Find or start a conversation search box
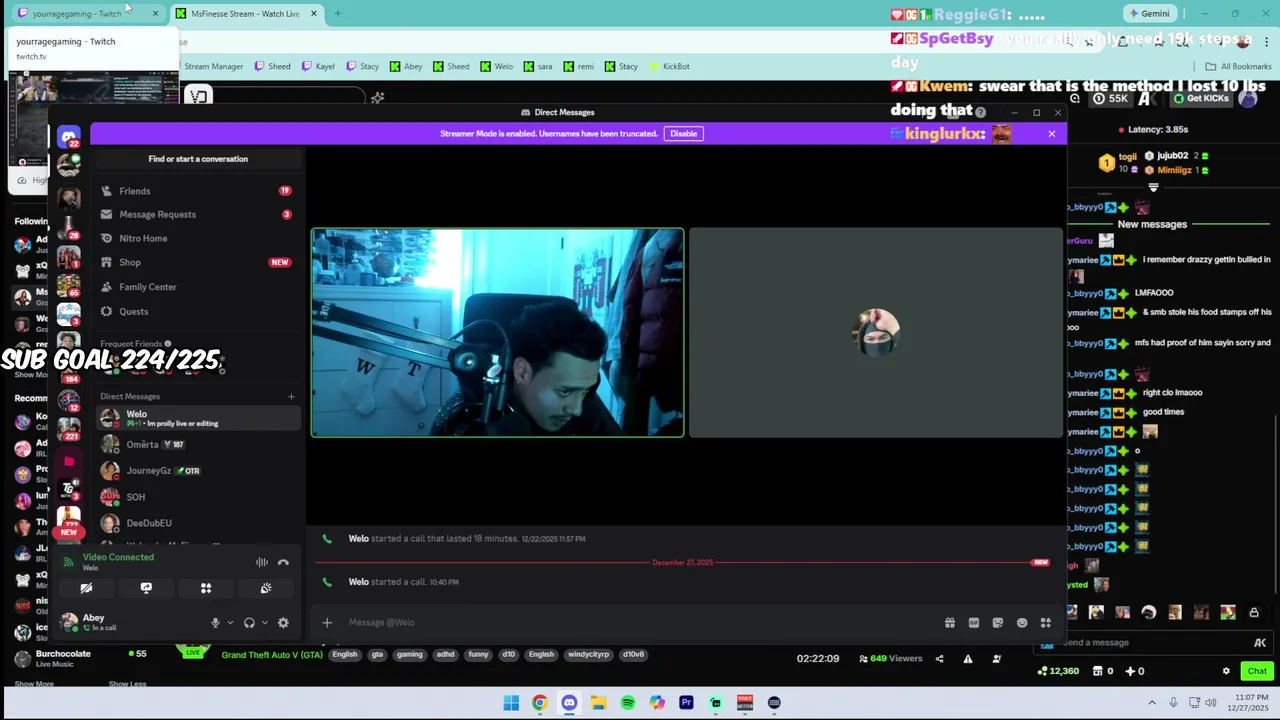 198,159
